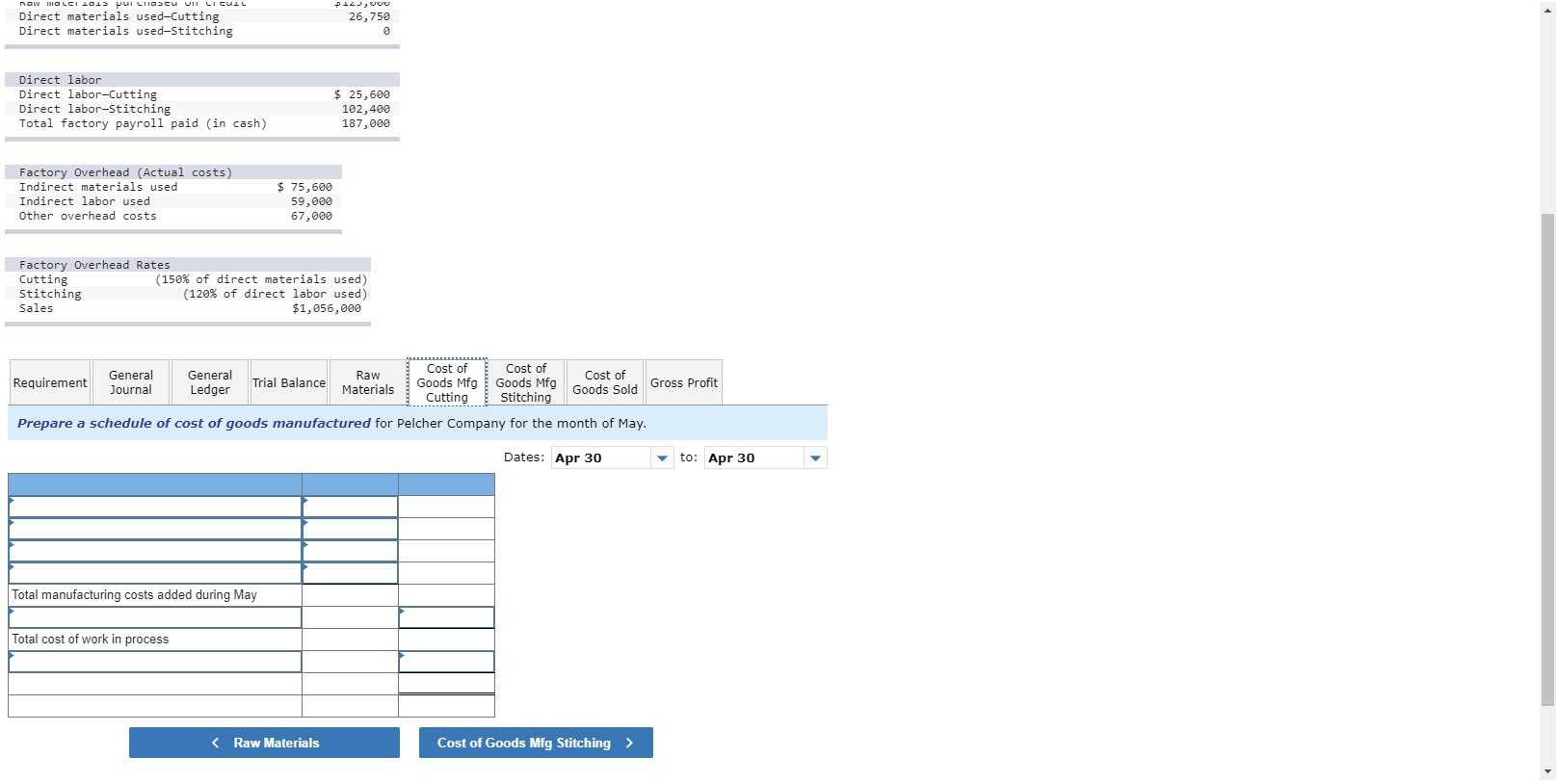Viewport: 1558px width, 784px height.
Task: Go to Cost of Goods Mfg Stitching button
Action: pyautogui.click(x=536, y=743)
